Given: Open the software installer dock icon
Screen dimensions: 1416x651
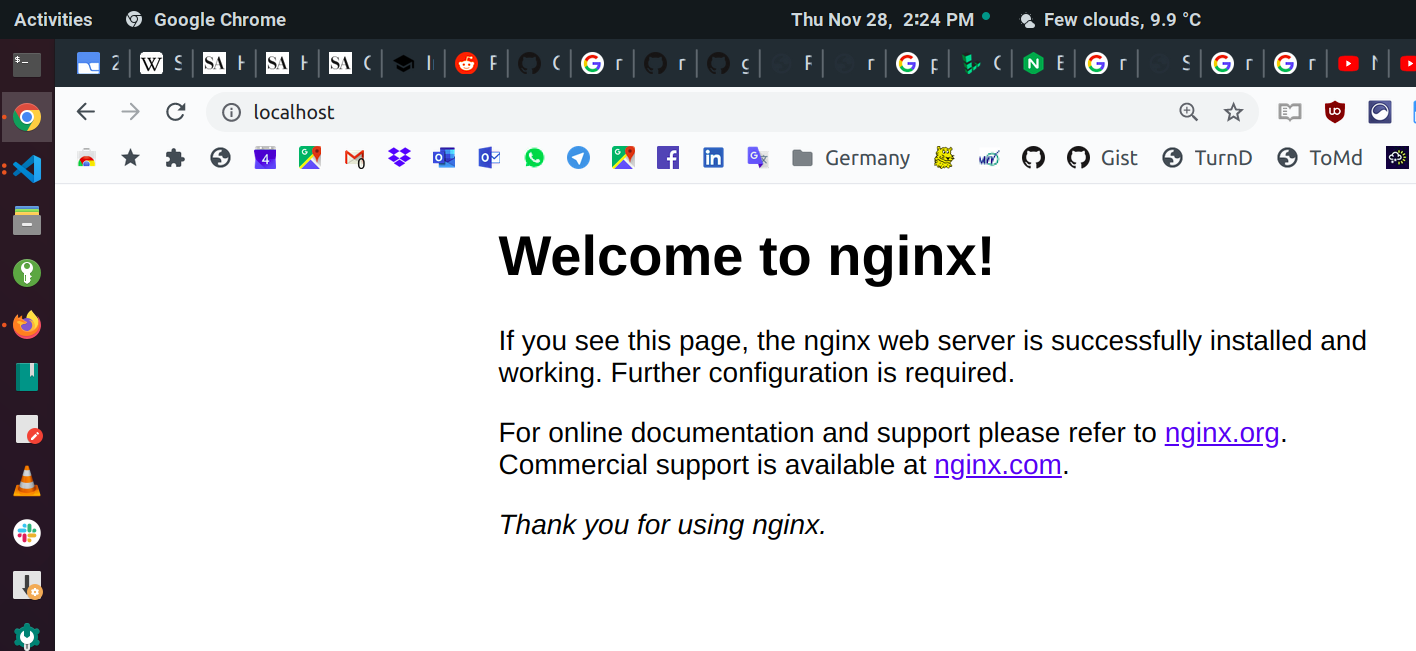Looking at the screenshot, I should pyautogui.click(x=27, y=585).
